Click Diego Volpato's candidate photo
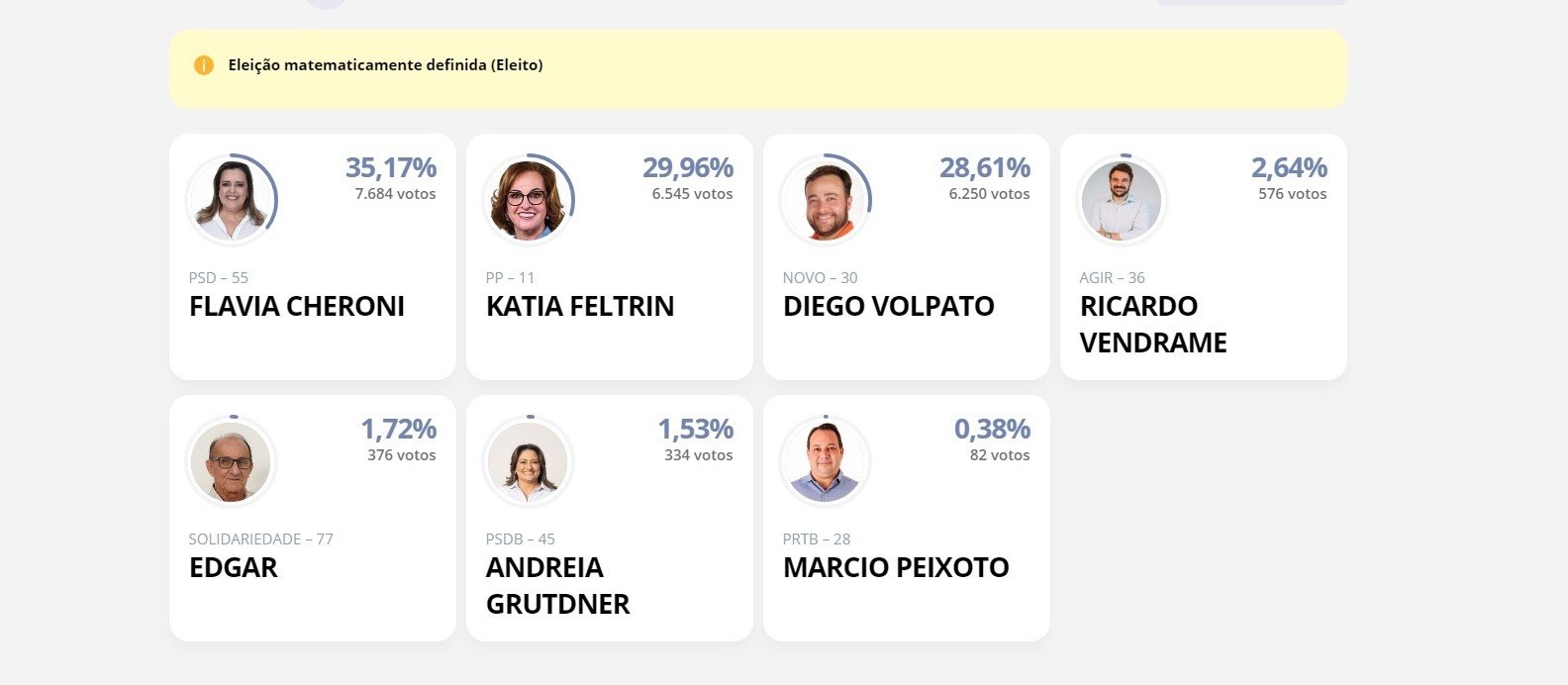 tap(825, 201)
